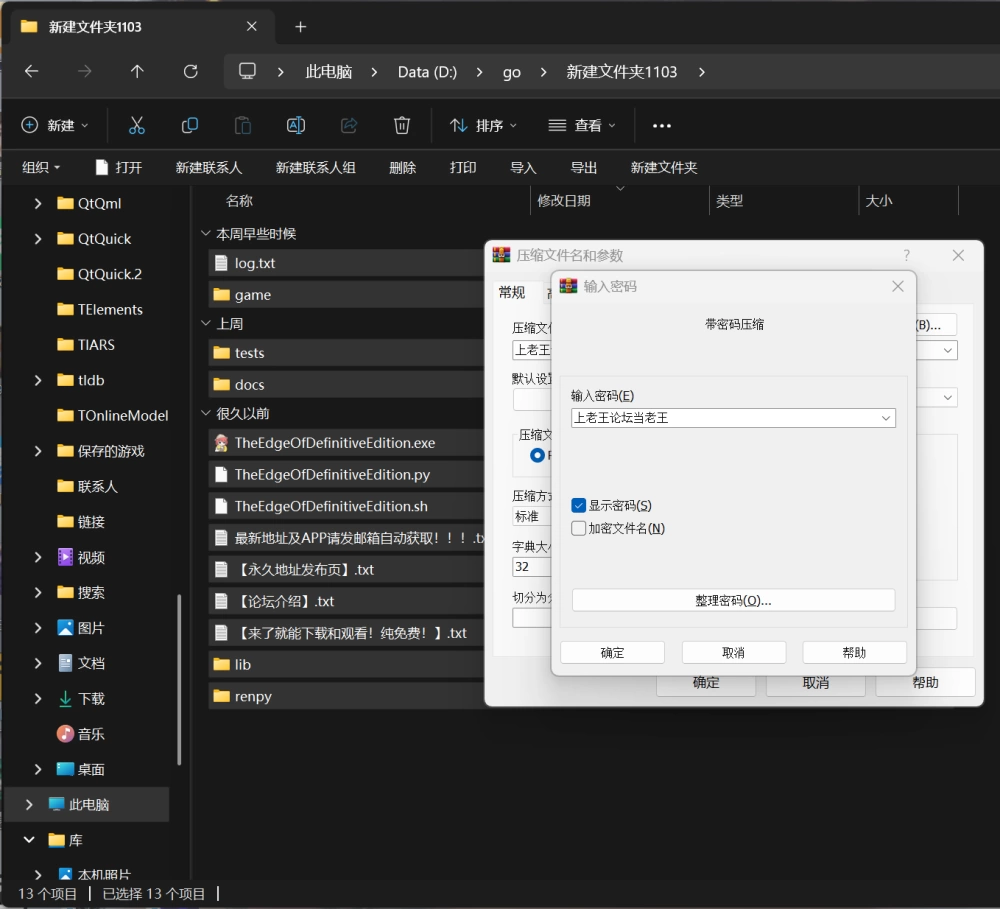Refresh the current folder view
The width and height of the screenshot is (1000, 909).
[190, 71]
